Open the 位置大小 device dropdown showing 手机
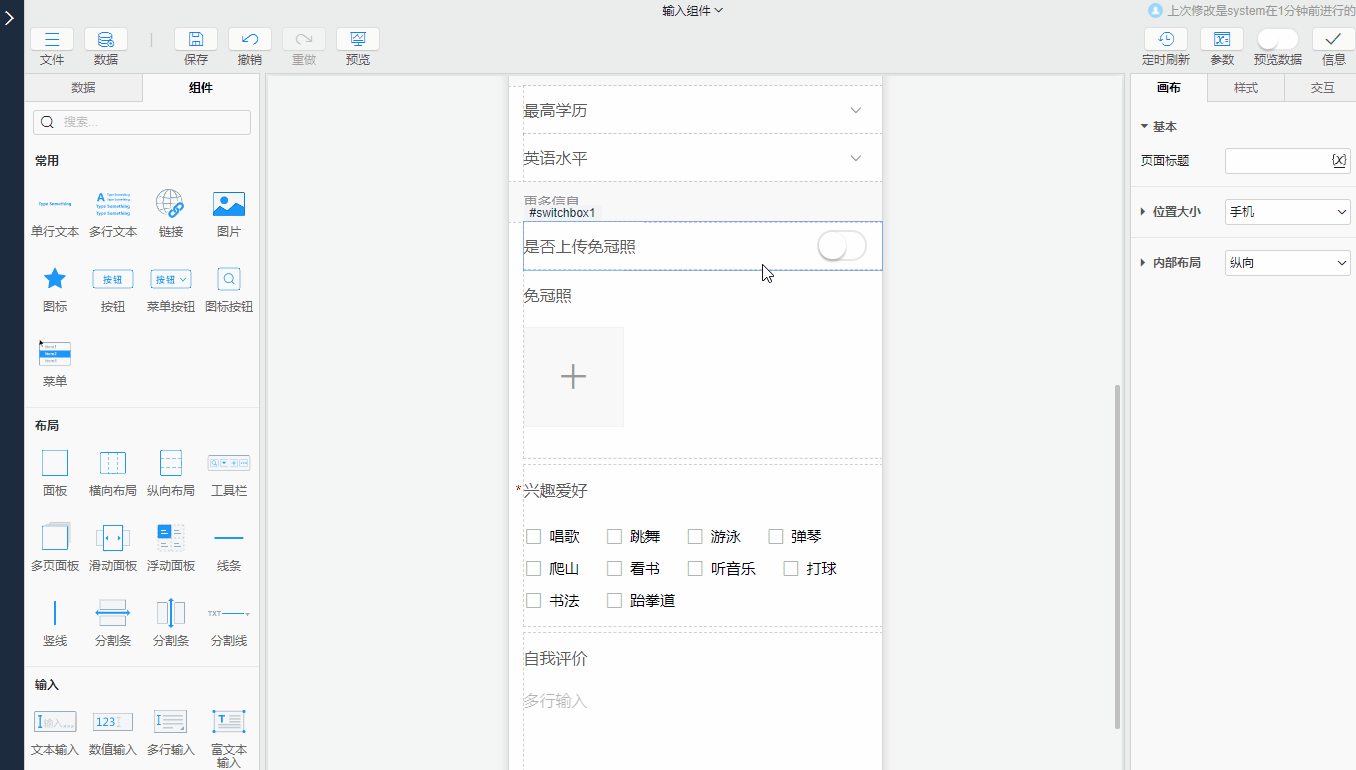Image resolution: width=1356 pixels, height=770 pixels. pos(1287,211)
